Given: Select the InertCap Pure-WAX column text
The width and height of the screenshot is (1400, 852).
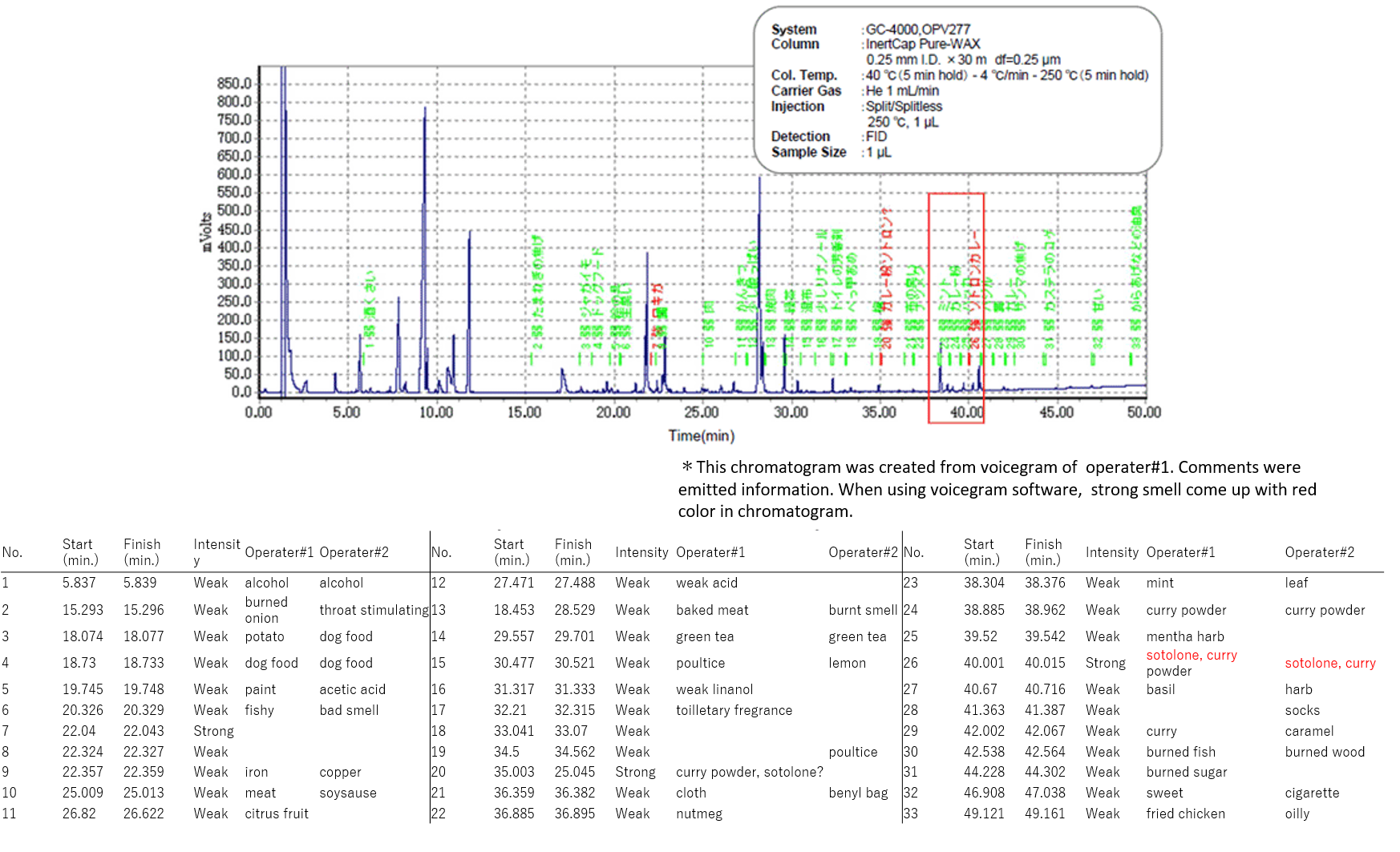Looking at the screenshot, I should [922, 44].
